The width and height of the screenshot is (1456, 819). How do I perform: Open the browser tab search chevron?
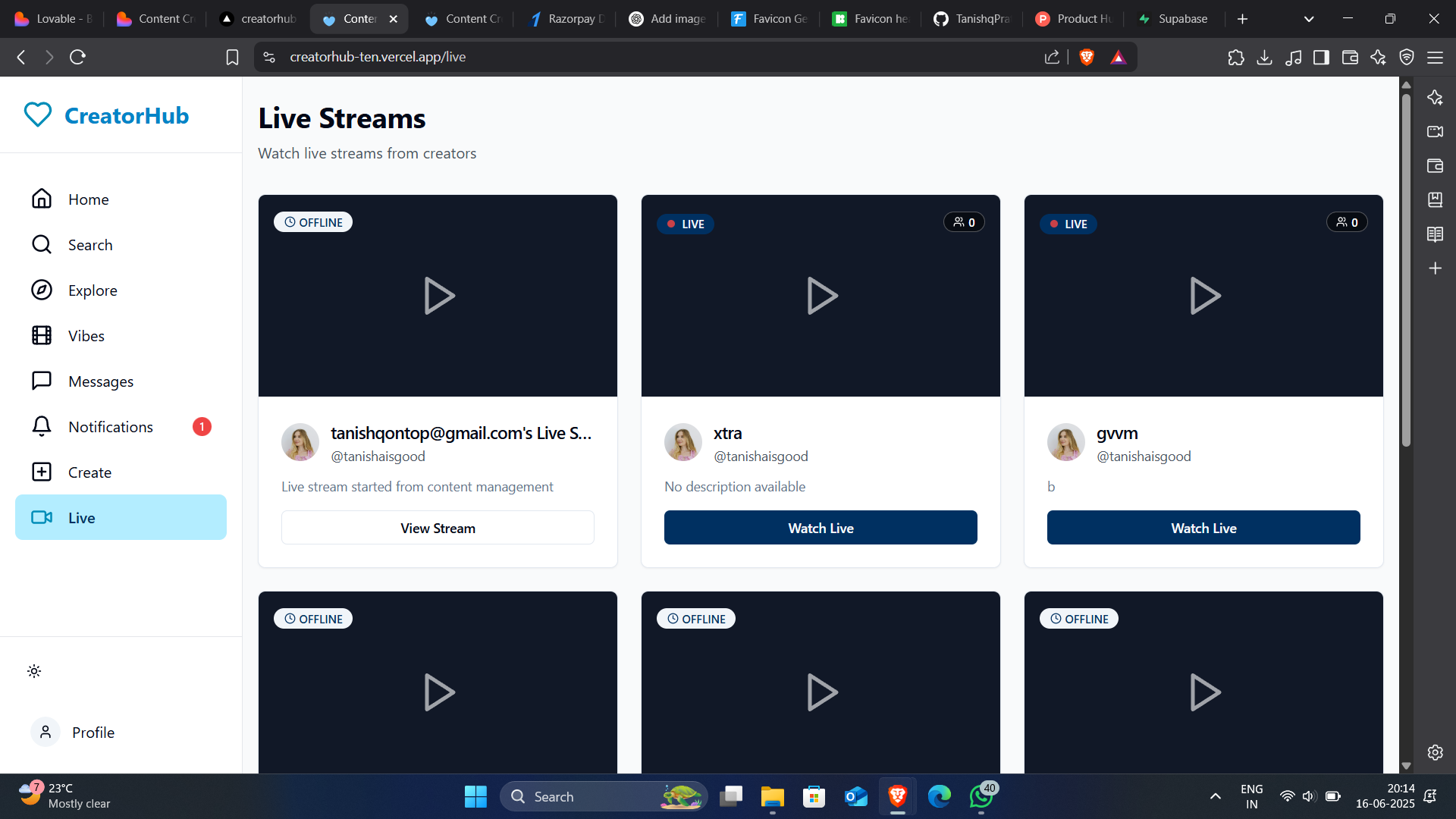click(x=1309, y=18)
